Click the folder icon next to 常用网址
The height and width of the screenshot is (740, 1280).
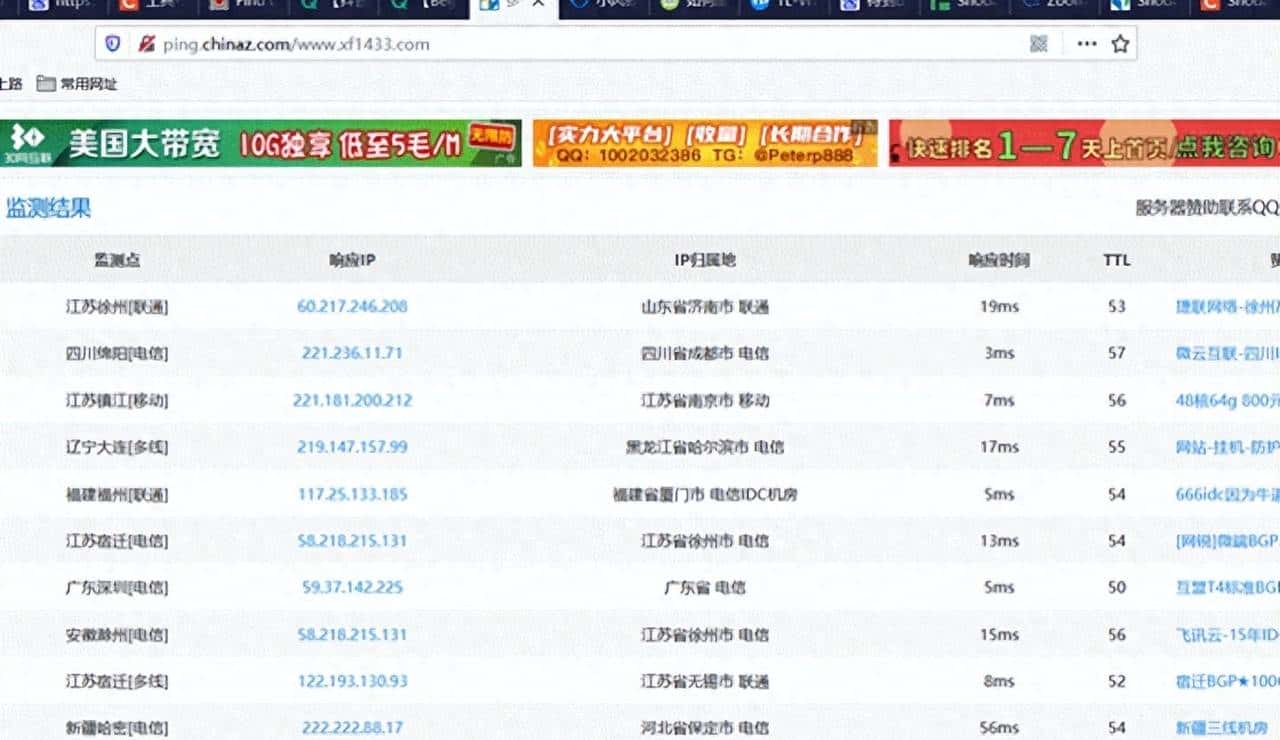coord(44,84)
